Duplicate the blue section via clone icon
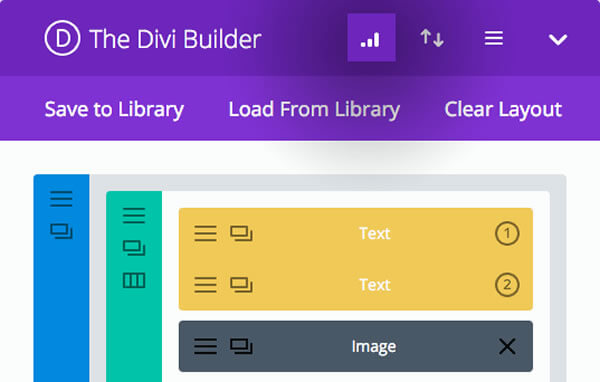Image resolution: width=600 pixels, height=382 pixels. [x=61, y=231]
